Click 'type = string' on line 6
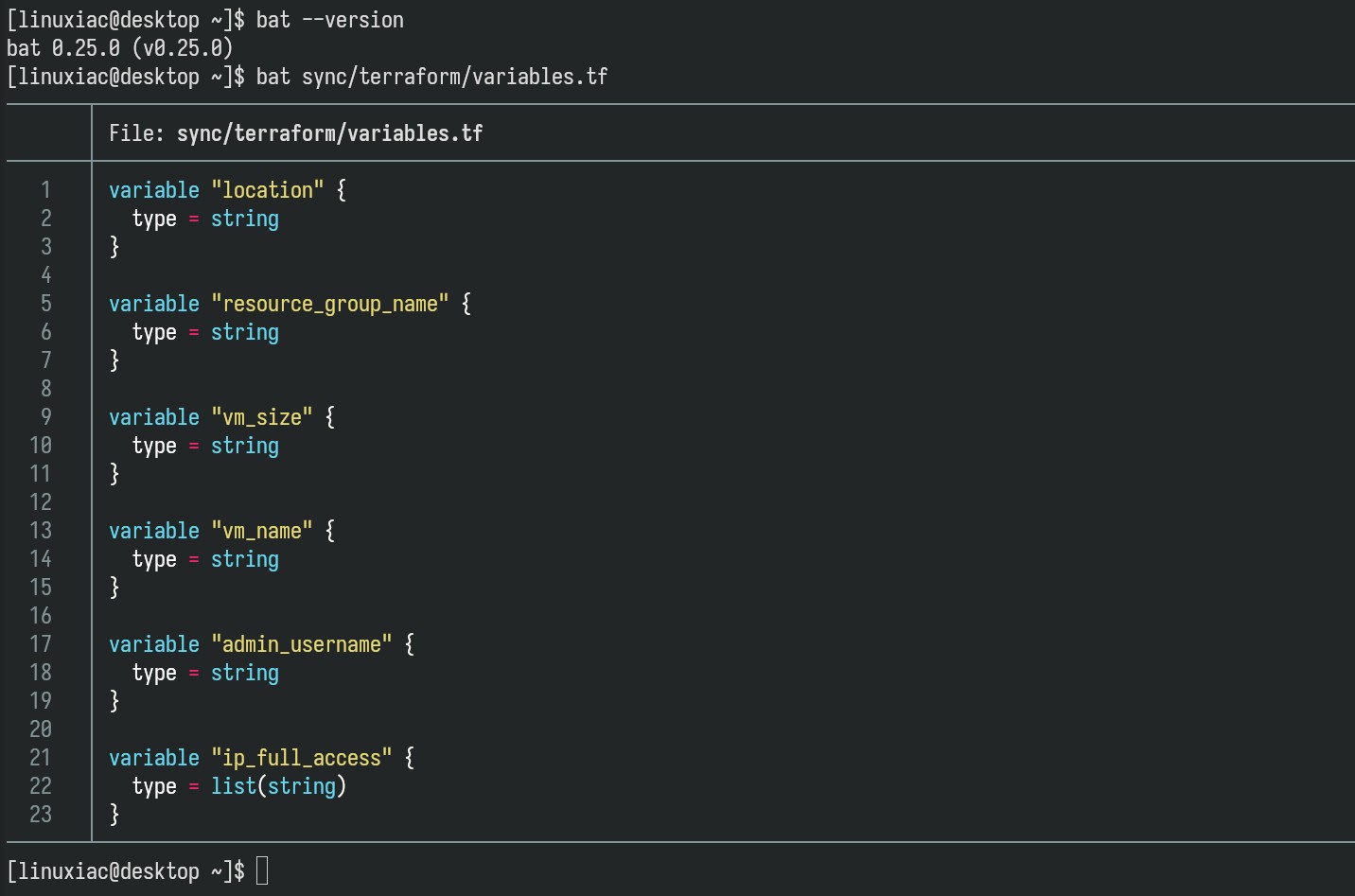This screenshot has width=1355, height=896. pyautogui.click(x=205, y=332)
